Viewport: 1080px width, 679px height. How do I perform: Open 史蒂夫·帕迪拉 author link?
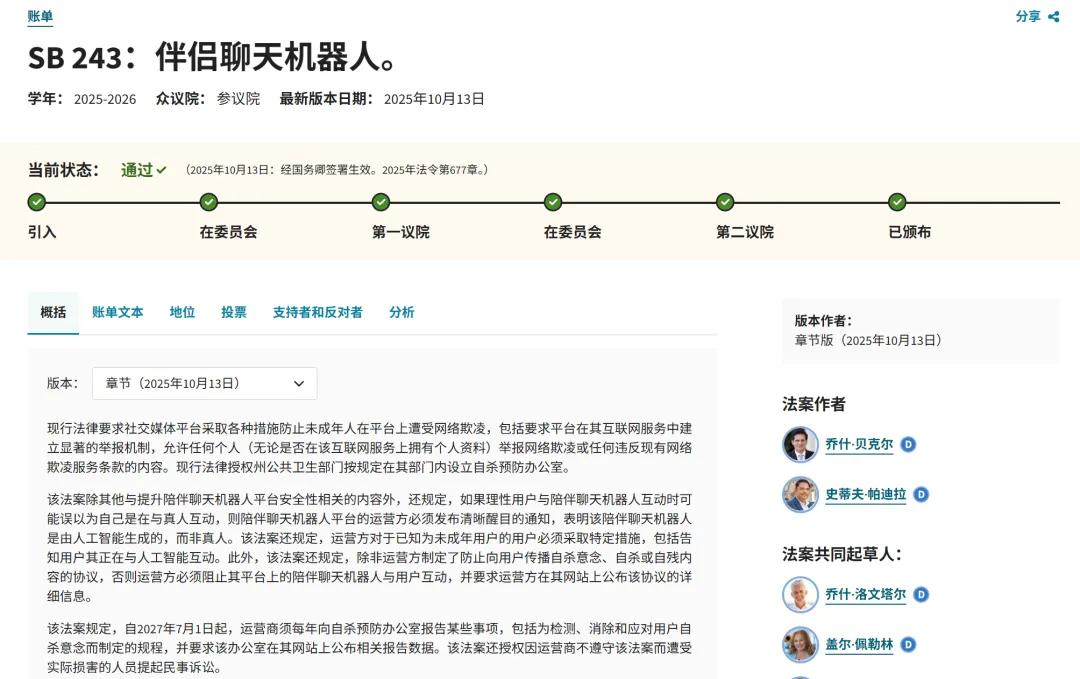[x=866, y=494]
